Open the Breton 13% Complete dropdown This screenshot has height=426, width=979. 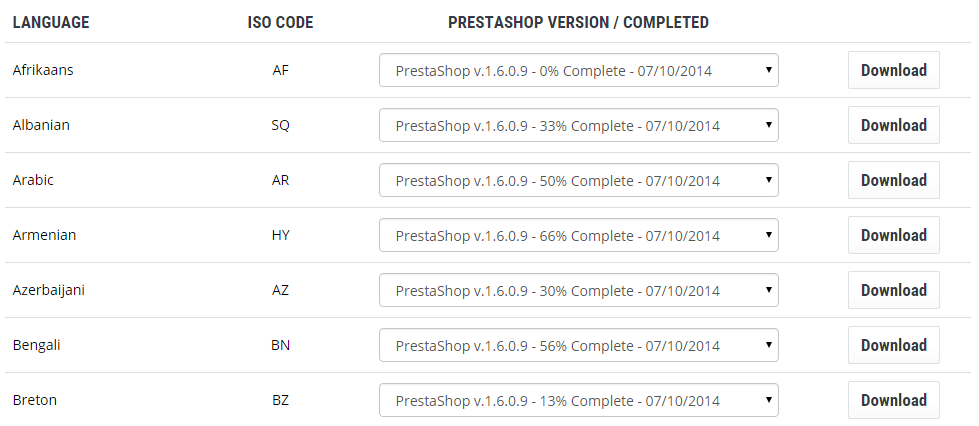578,400
